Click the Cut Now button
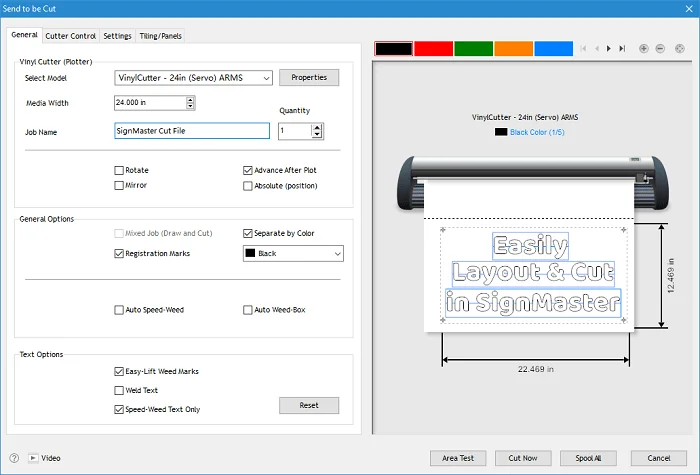The image size is (700, 475). pyautogui.click(x=523, y=458)
